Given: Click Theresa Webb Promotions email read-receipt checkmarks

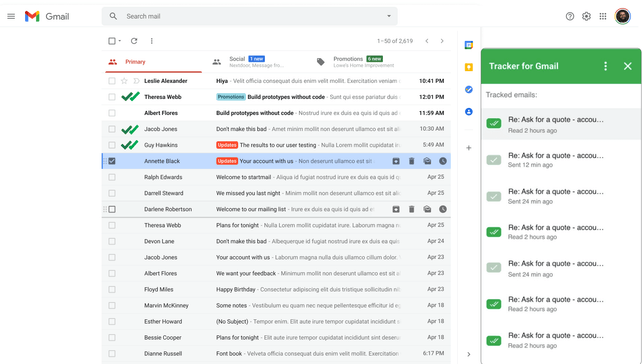Looking at the screenshot, I should point(130,97).
